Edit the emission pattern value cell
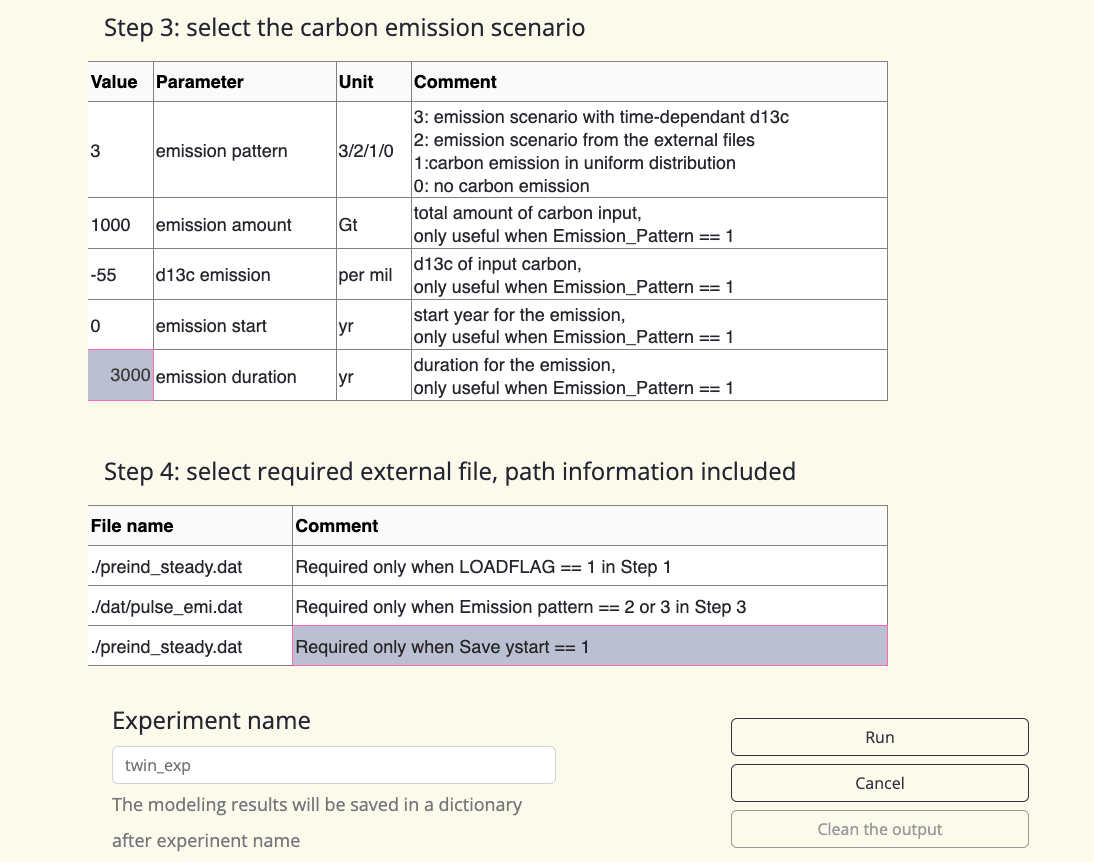1094x862 pixels. pyautogui.click(x=120, y=151)
